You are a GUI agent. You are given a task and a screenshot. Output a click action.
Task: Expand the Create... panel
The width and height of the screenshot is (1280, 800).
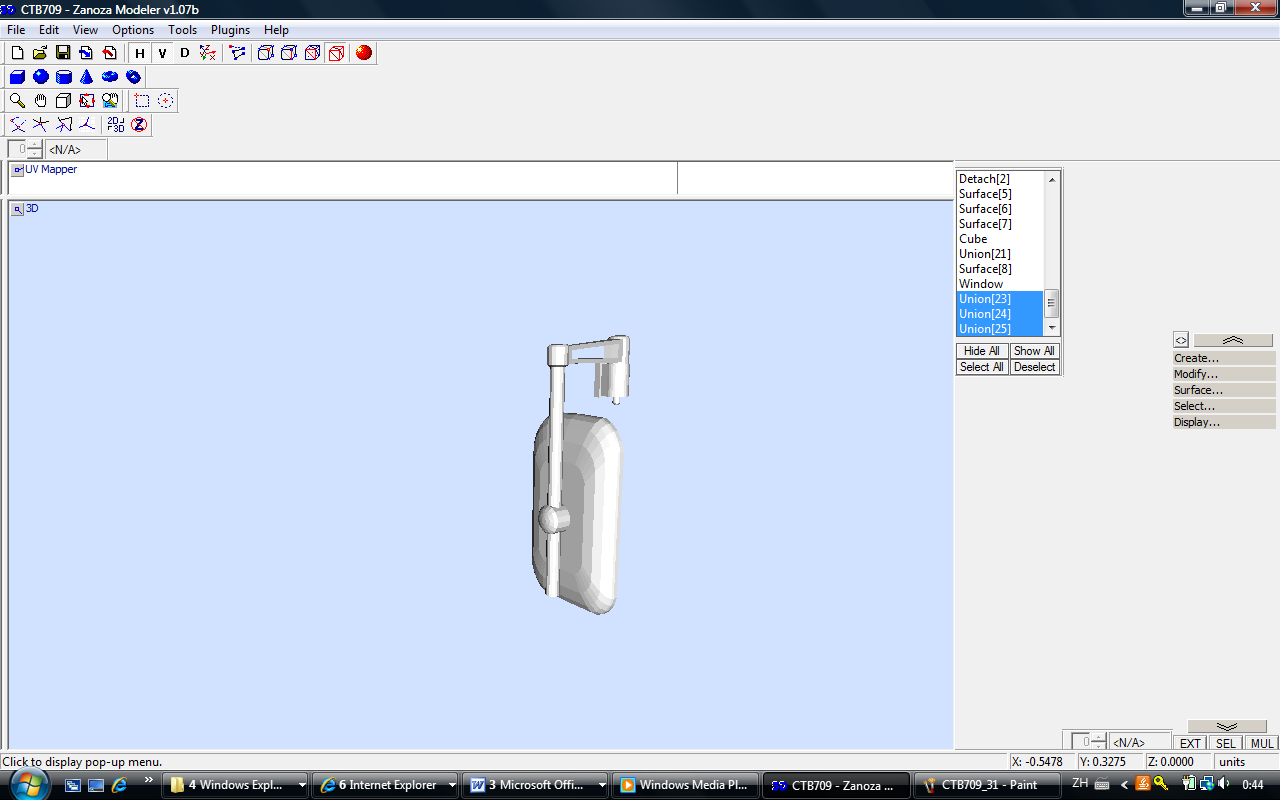tap(1224, 358)
